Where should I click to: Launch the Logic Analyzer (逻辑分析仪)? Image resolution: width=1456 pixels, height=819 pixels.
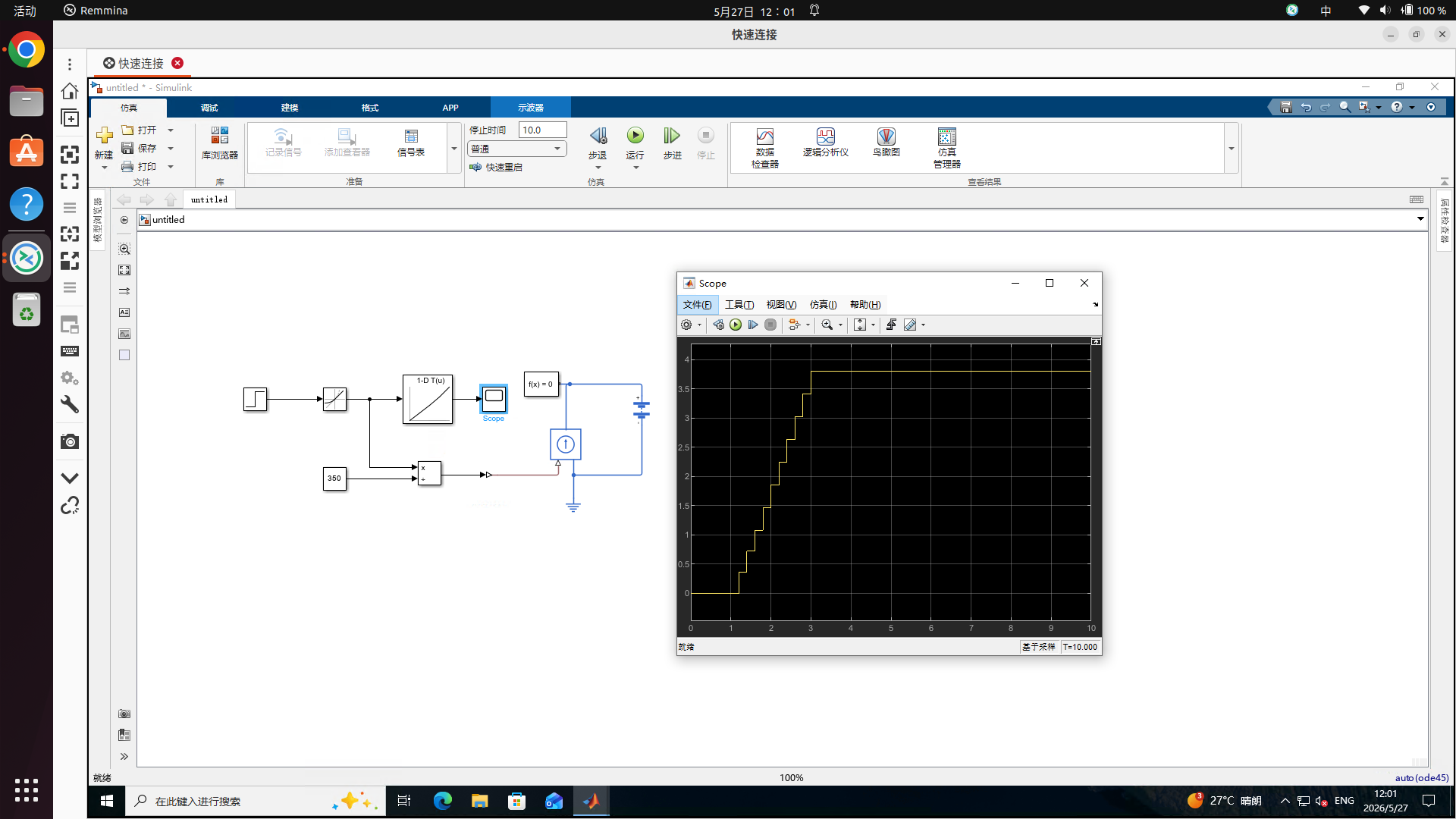tap(825, 143)
